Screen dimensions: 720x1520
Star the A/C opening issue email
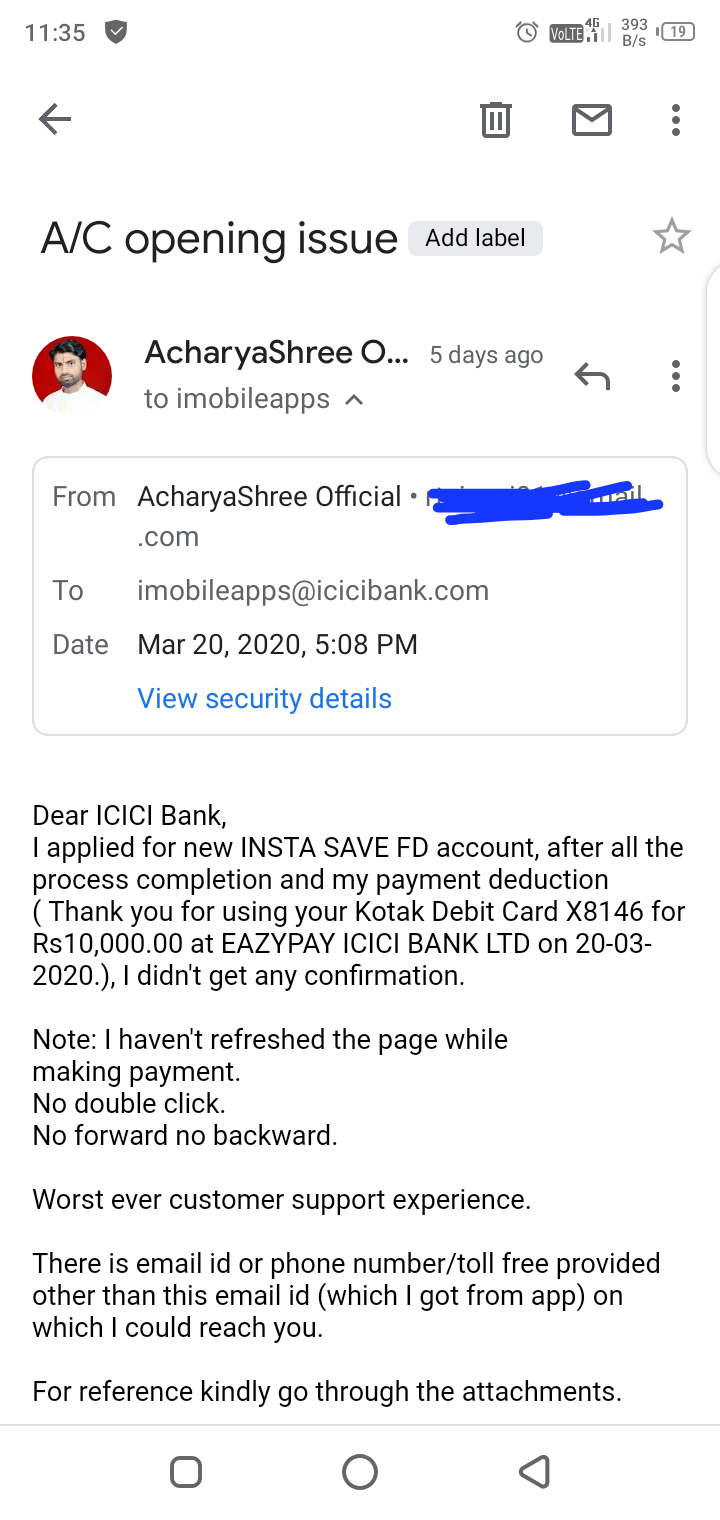pyautogui.click(x=671, y=237)
